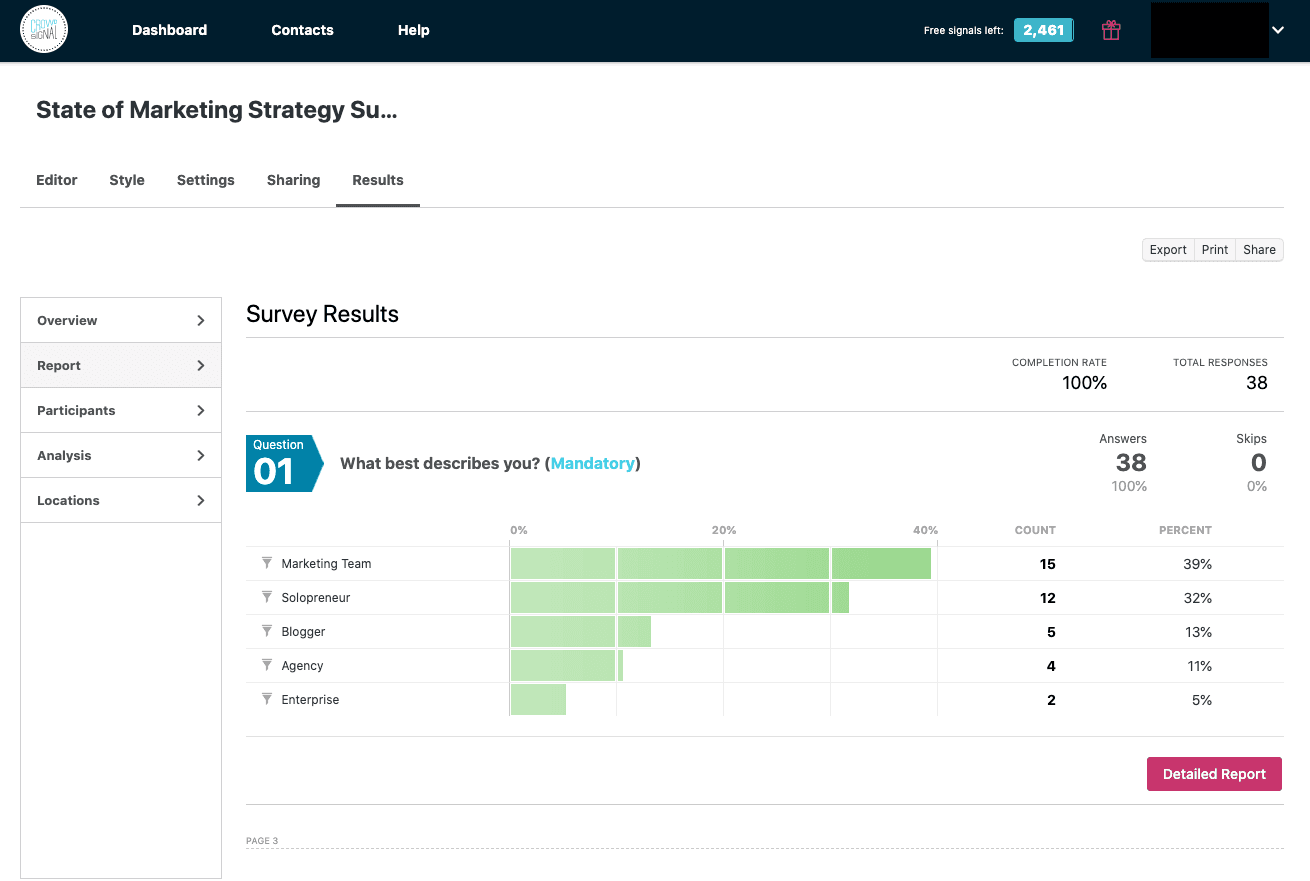
Task: Expand the Report sidebar section
Action: click(x=121, y=365)
